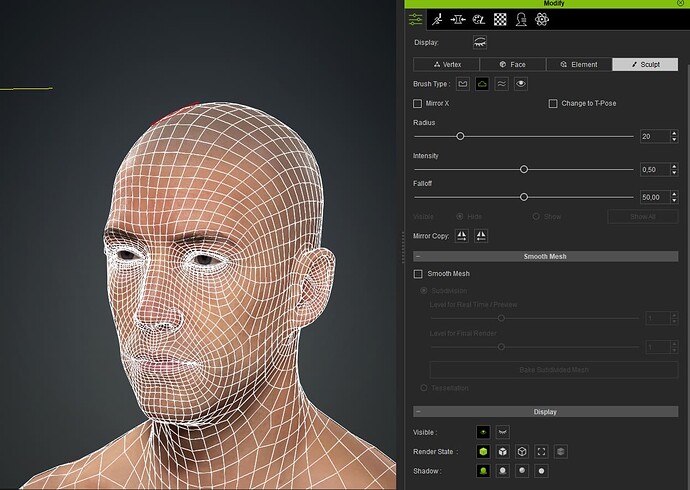Enable the Change to T-Pose checkbox

(553, 103)
